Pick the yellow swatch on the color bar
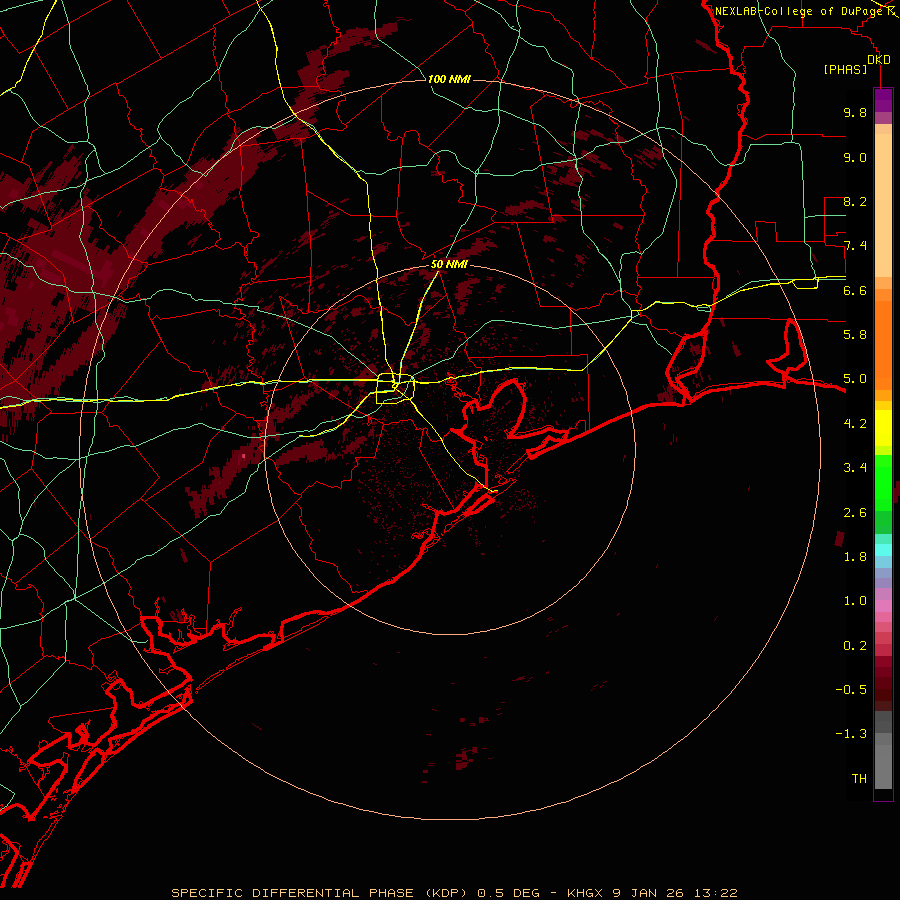This screenshot has width=900, height=900. tap(883, 428)
